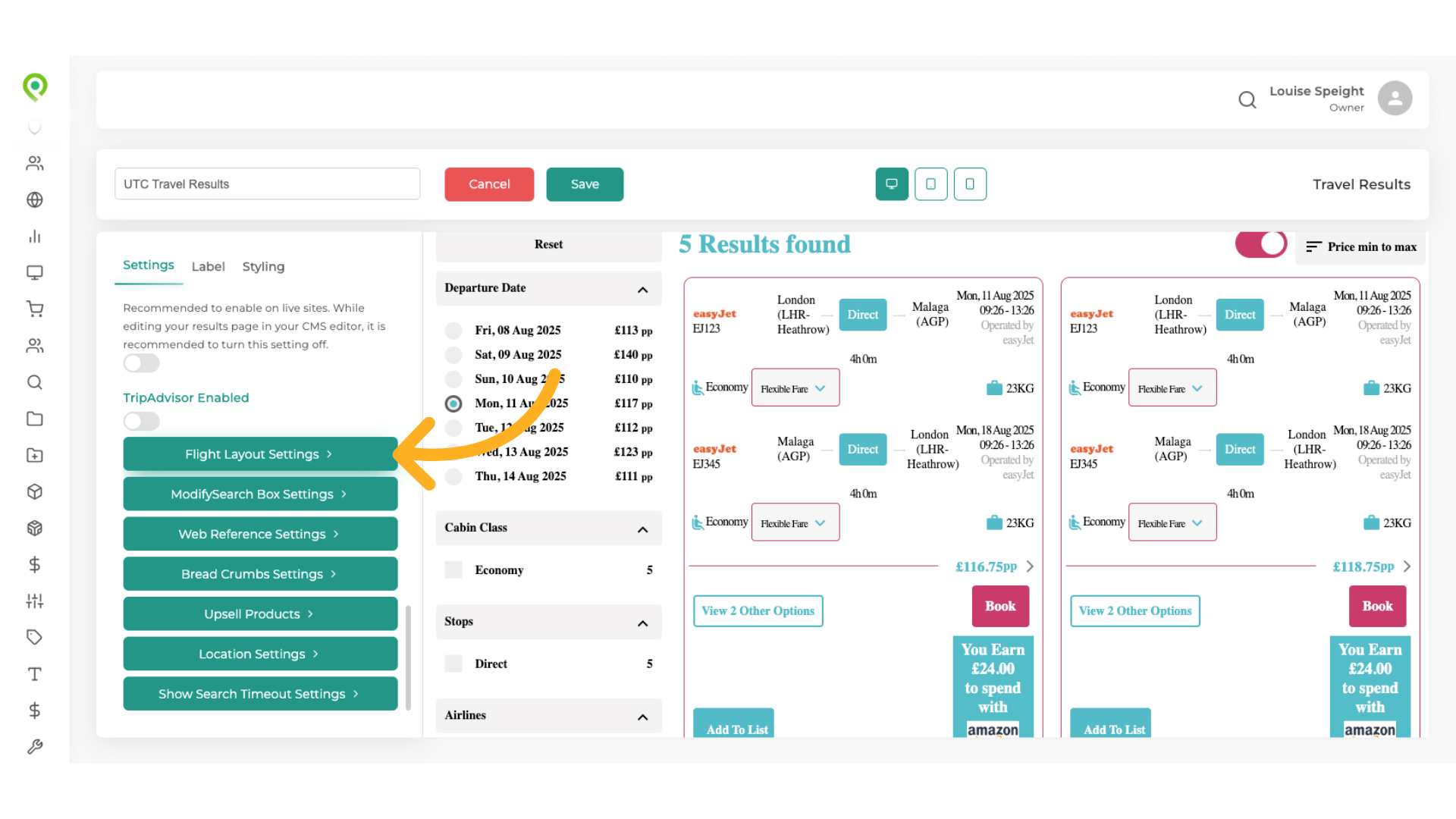This screenshot has width=1456, height=819.
Task: Open the analytics bar chart icon
Action: [35, 236]
